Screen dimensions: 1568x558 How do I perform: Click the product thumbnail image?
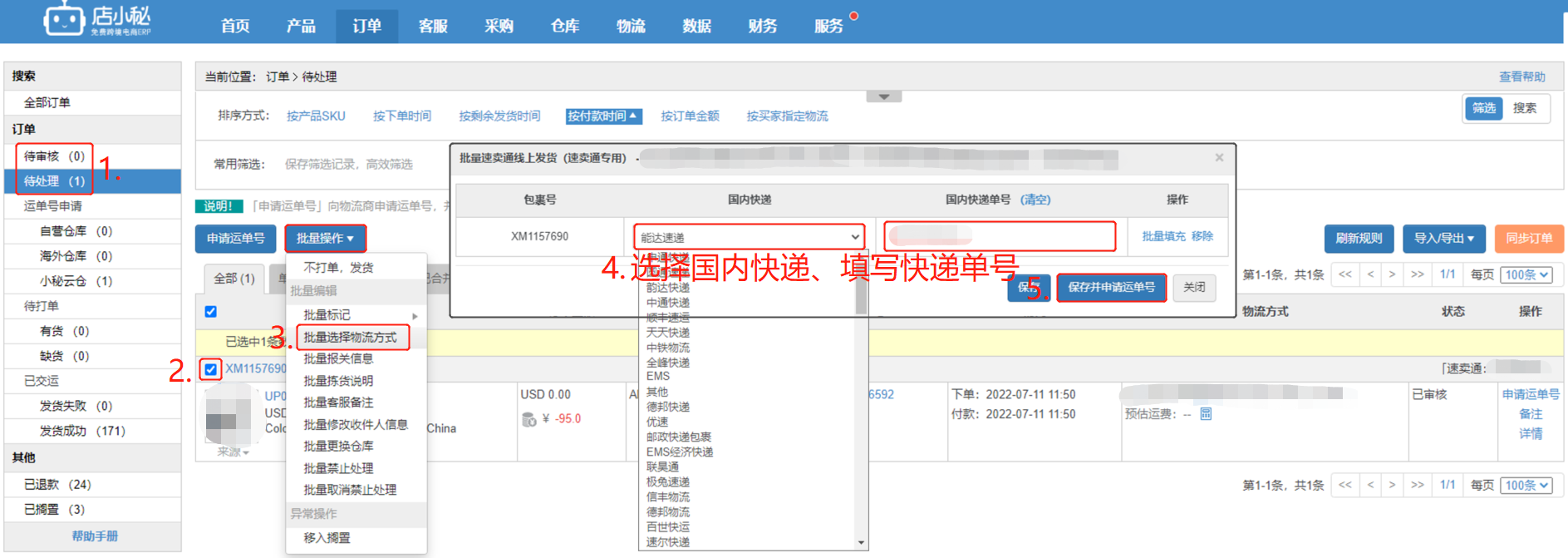[228, 420]
